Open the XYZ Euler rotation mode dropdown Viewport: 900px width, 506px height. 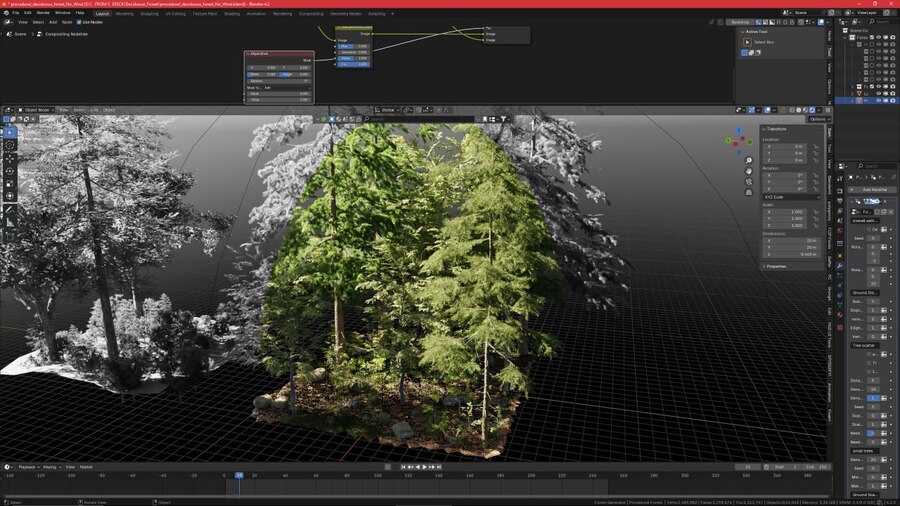[786, 197]
